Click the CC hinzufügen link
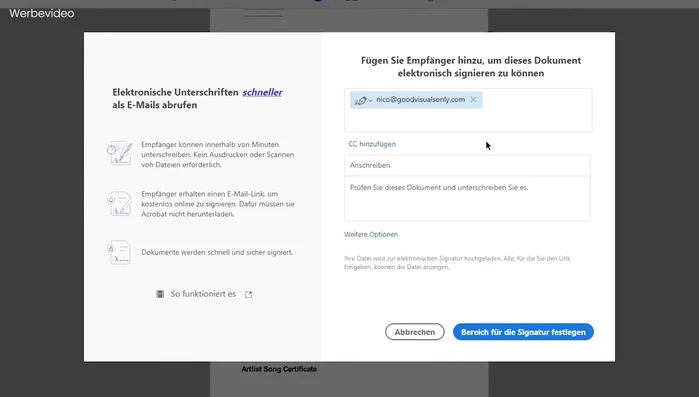The height and width of the screenshot is (397, 699). click(x=372, y=144)
